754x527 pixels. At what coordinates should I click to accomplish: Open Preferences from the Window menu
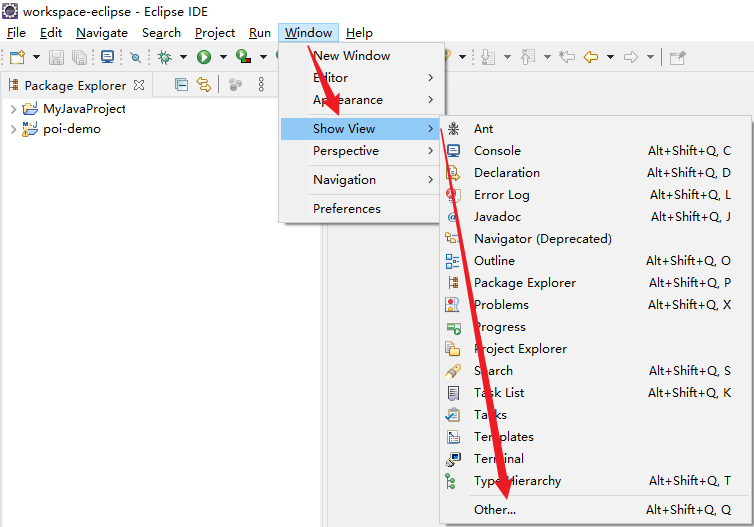[x=346, y=209]
